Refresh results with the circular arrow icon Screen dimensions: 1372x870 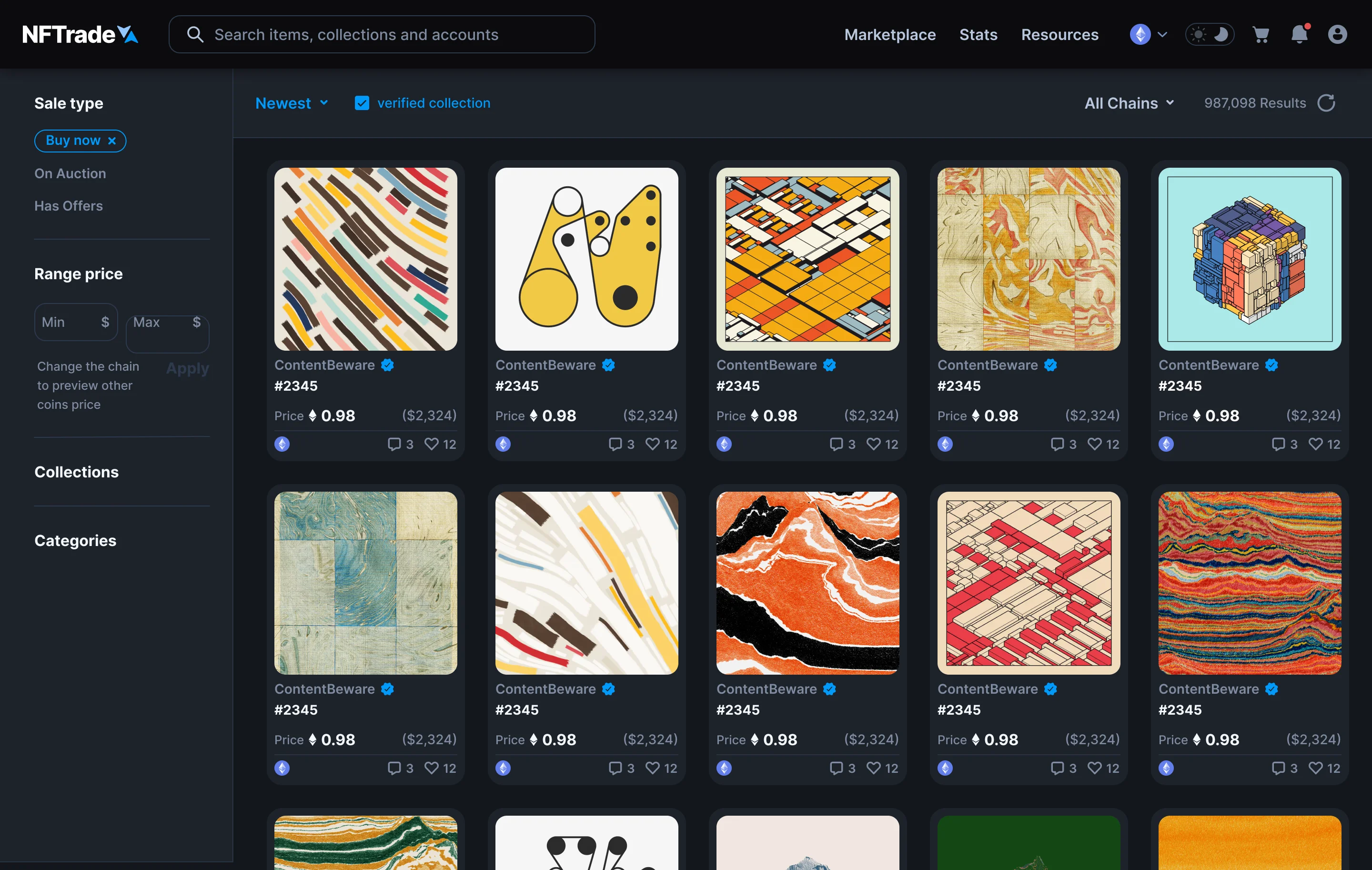(1326, 103)
